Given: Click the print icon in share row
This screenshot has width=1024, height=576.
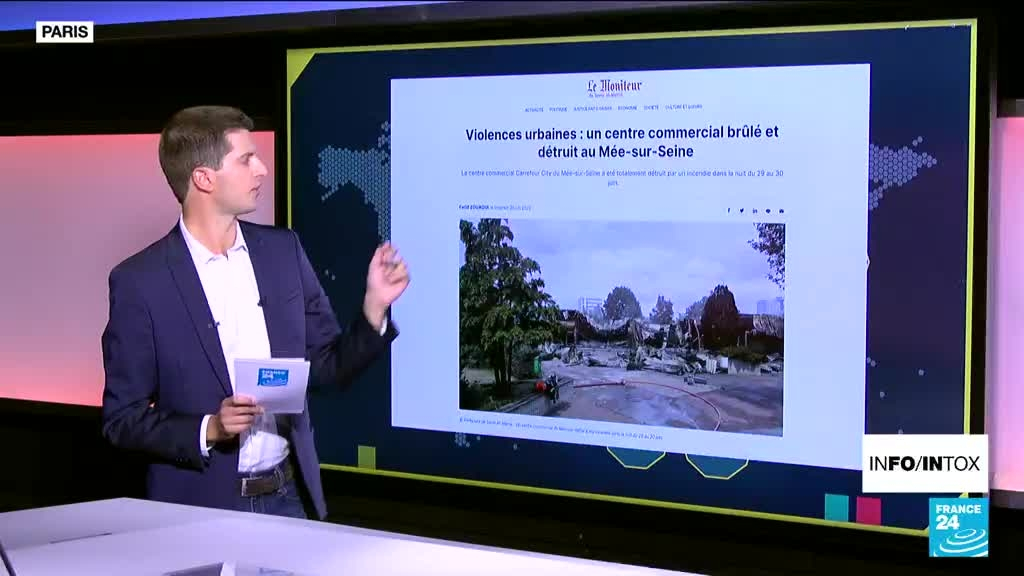Looking at the screenshot, I should tap(781, 211).
